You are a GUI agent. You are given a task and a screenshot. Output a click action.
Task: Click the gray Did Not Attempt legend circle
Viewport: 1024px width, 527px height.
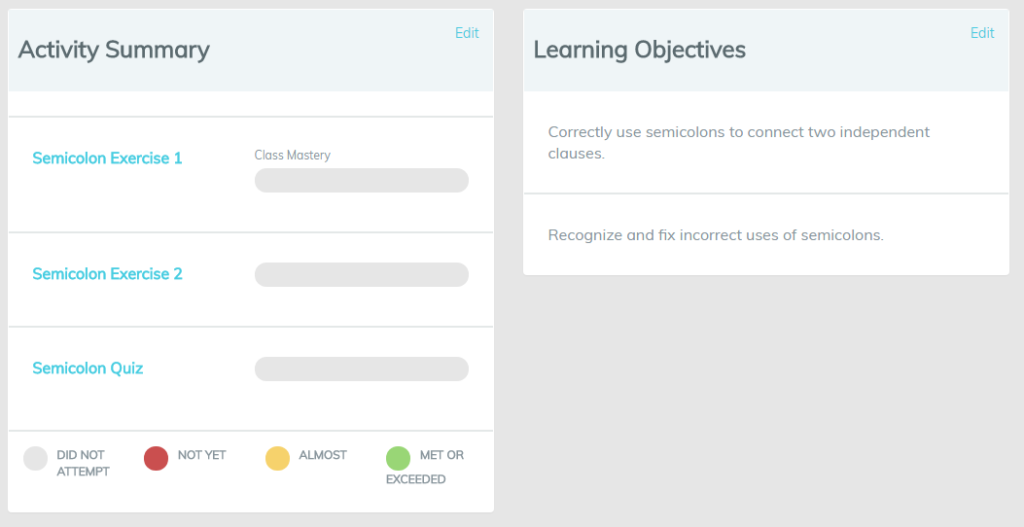(x=35, y=458)
